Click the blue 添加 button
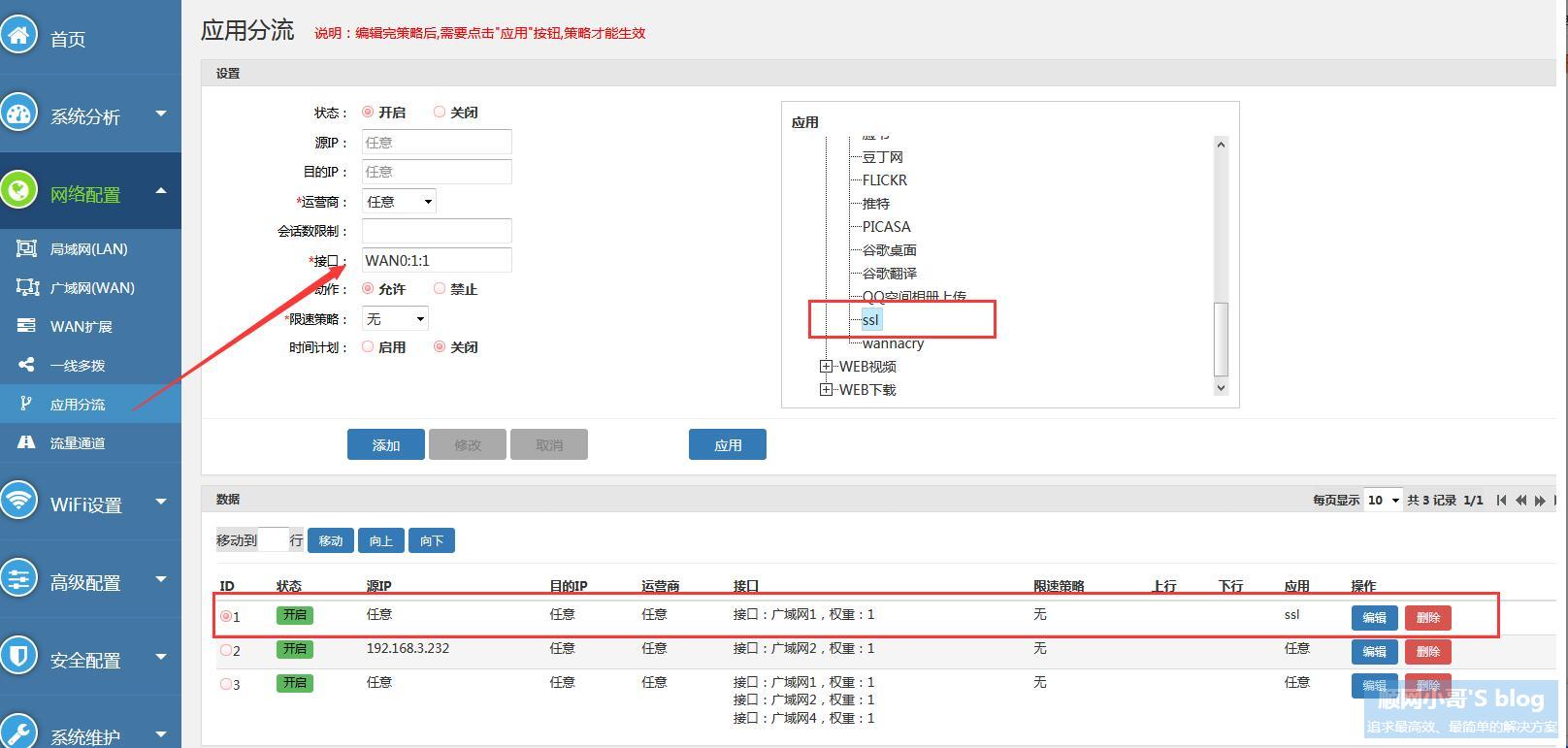This screenshot has height=748, width=1568. point(385,445)
